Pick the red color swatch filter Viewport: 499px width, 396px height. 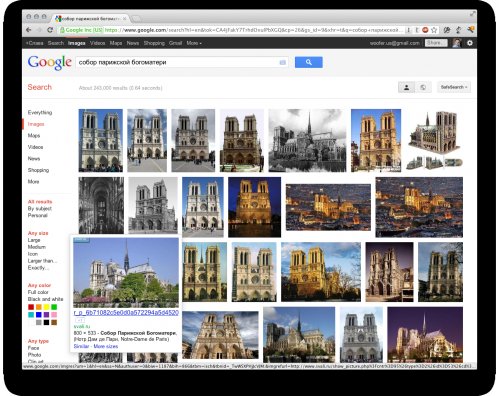click(31, 307)
